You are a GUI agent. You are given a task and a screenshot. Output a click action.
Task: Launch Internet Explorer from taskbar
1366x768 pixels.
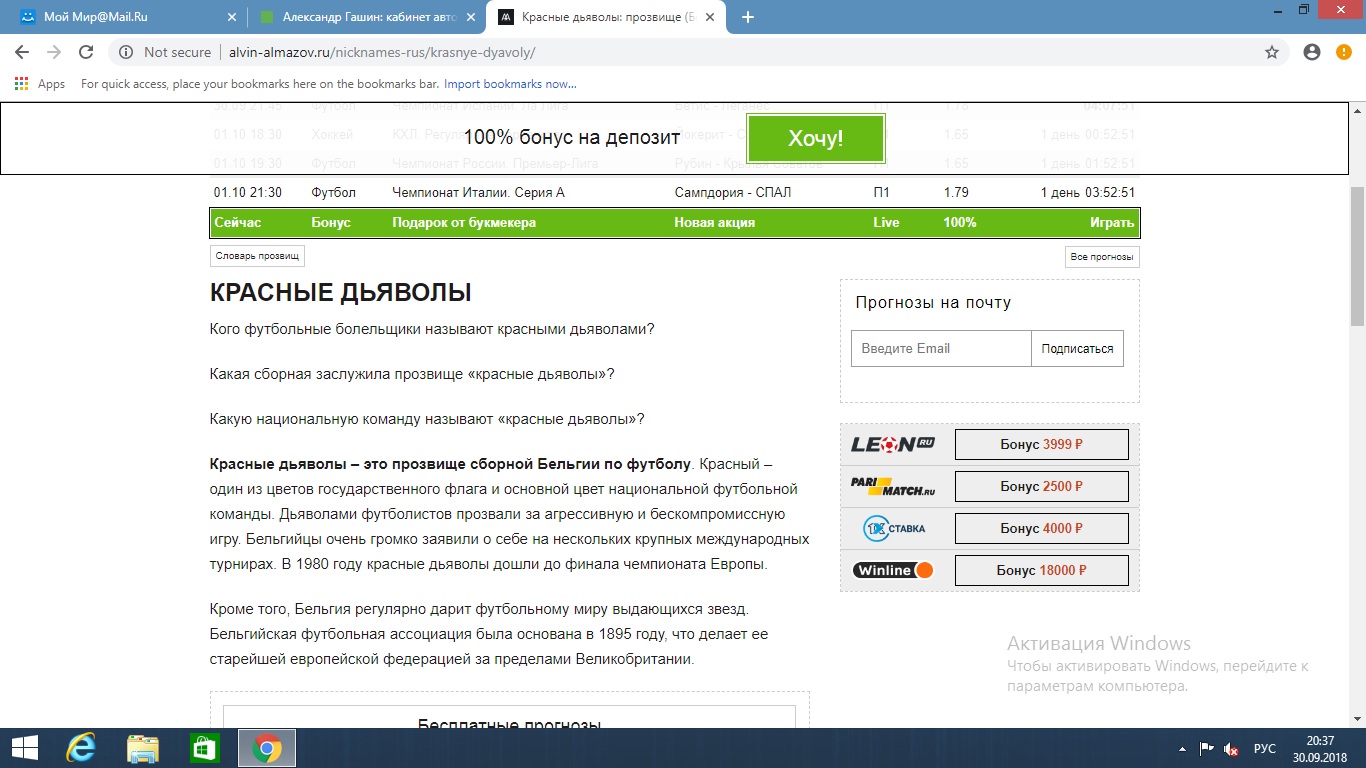point(80,748)
